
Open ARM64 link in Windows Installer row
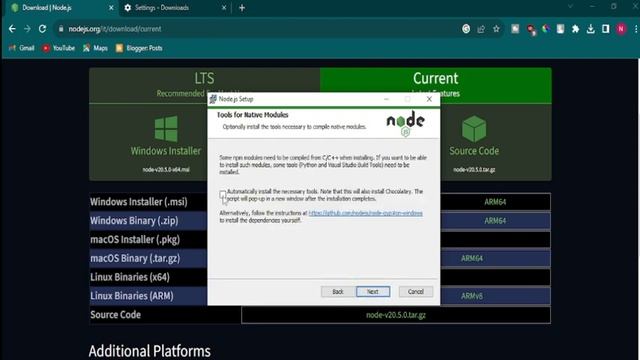pos(495,202)
